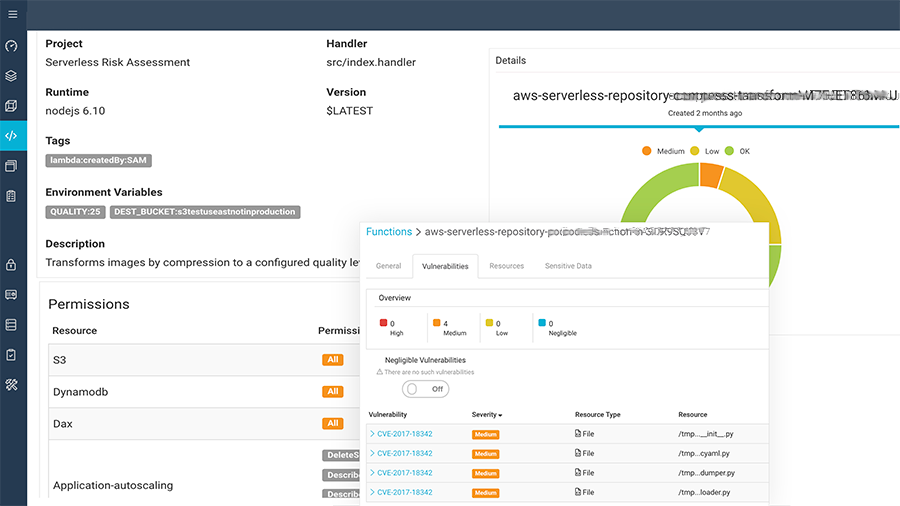Click the Dax row's All permission badge

coord(333,423)
